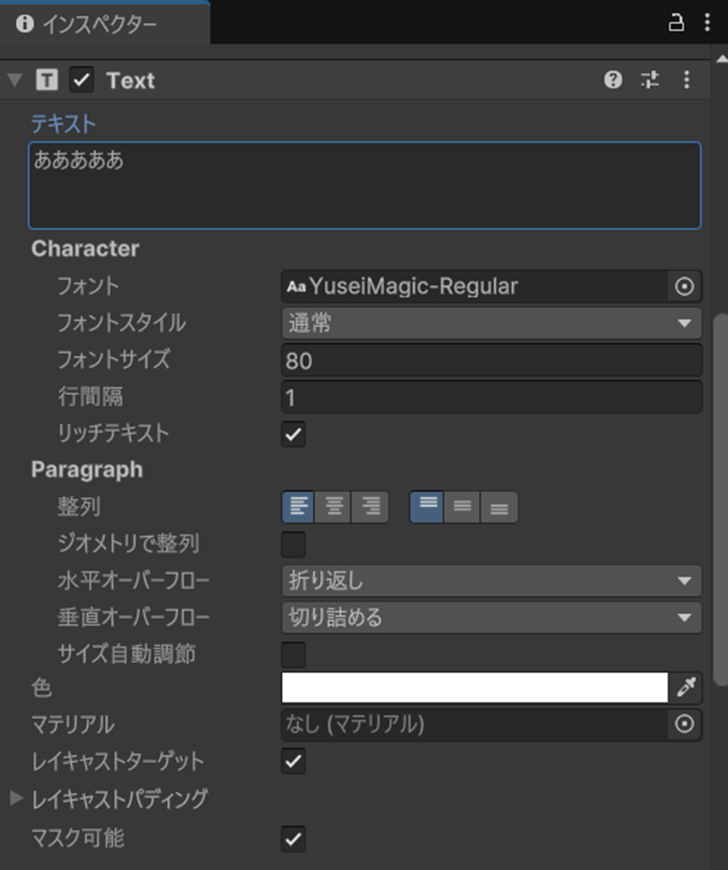
Task: Open the Text component three-dot options menu
Action: coord(687,80)
